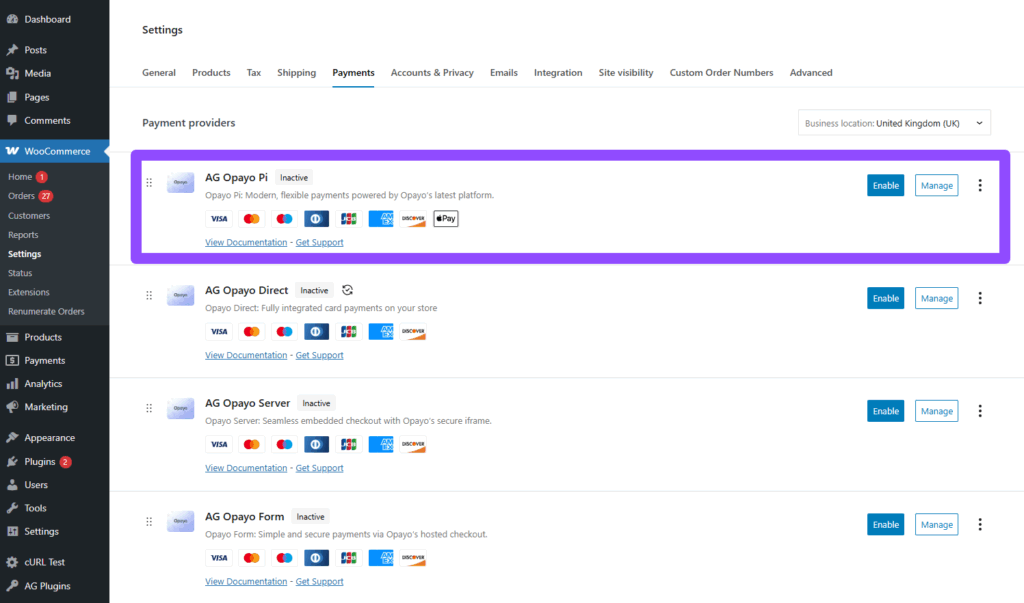Screen dimensions: 1024x603
Task: Open WooCommerce Orders submenu
Action: tap(21, 196)
